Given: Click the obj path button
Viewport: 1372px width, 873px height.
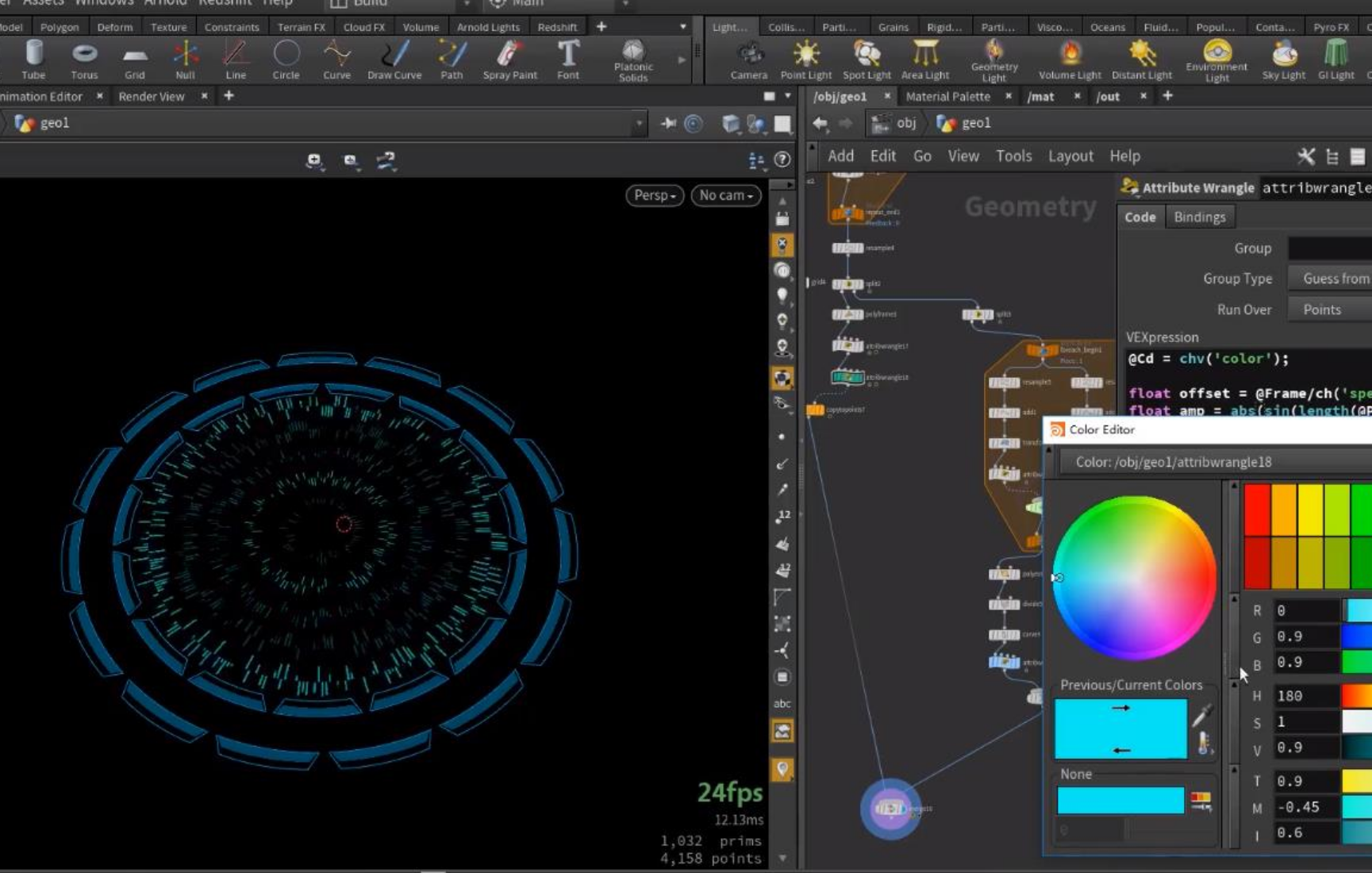Looking at the screenshot, I should point(897,123).
